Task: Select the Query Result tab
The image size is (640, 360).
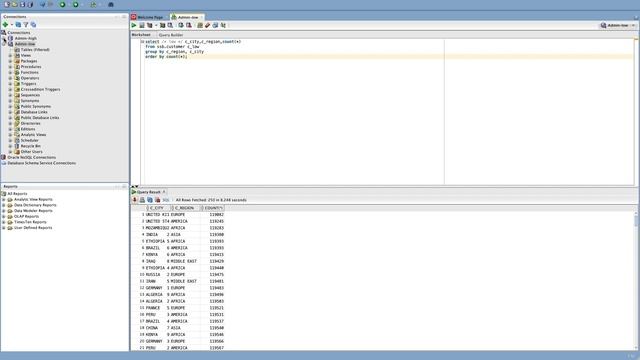Action: coord(149,192)
